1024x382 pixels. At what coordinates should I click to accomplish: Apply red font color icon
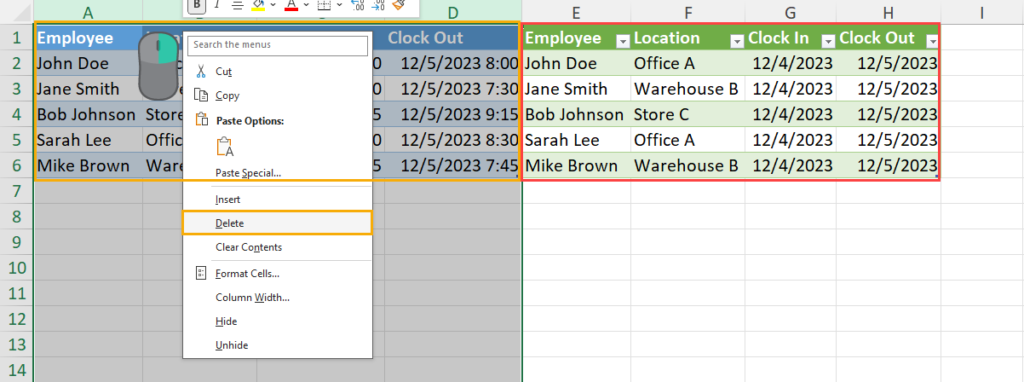[x=291, y=5]
